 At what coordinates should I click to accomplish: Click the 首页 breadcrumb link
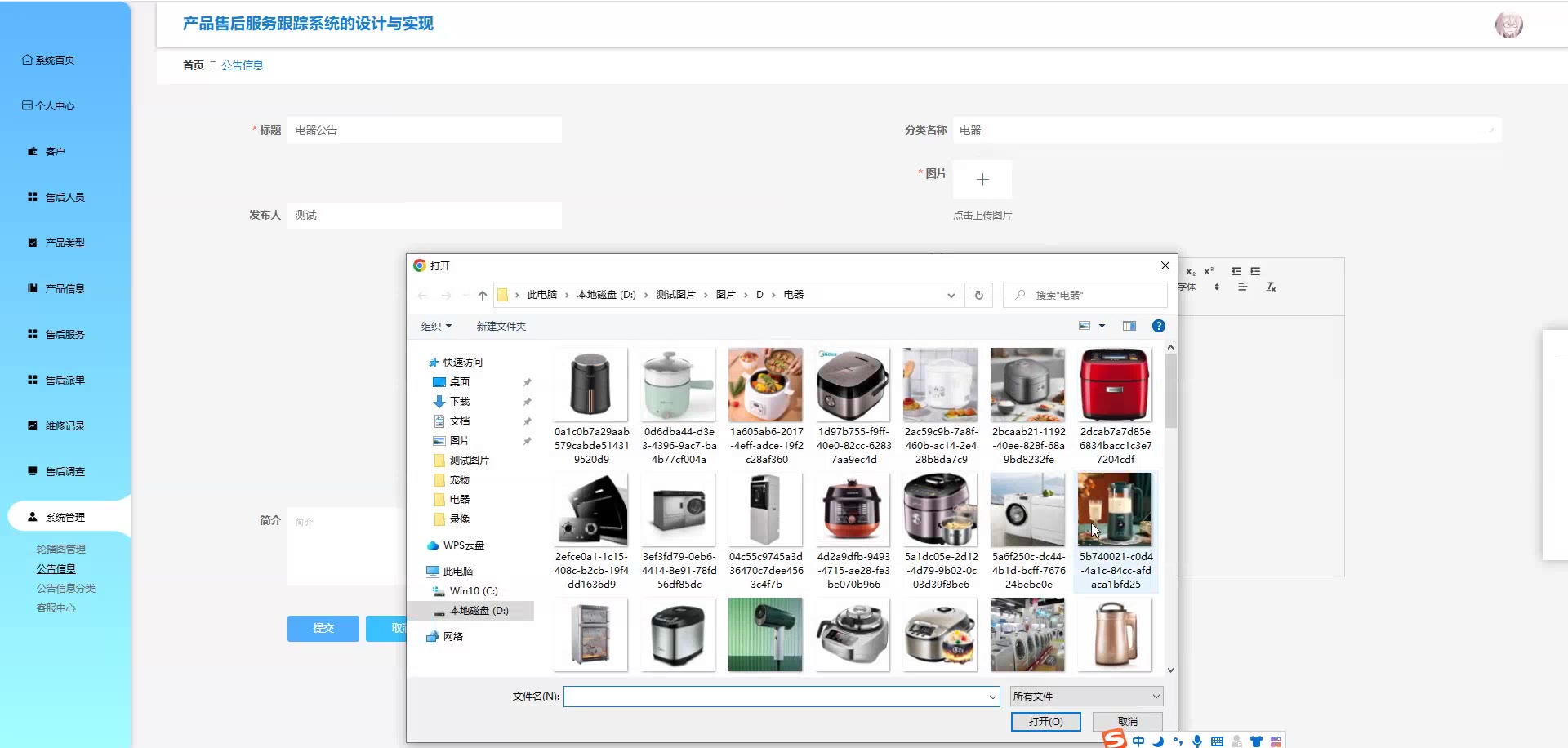194,65
